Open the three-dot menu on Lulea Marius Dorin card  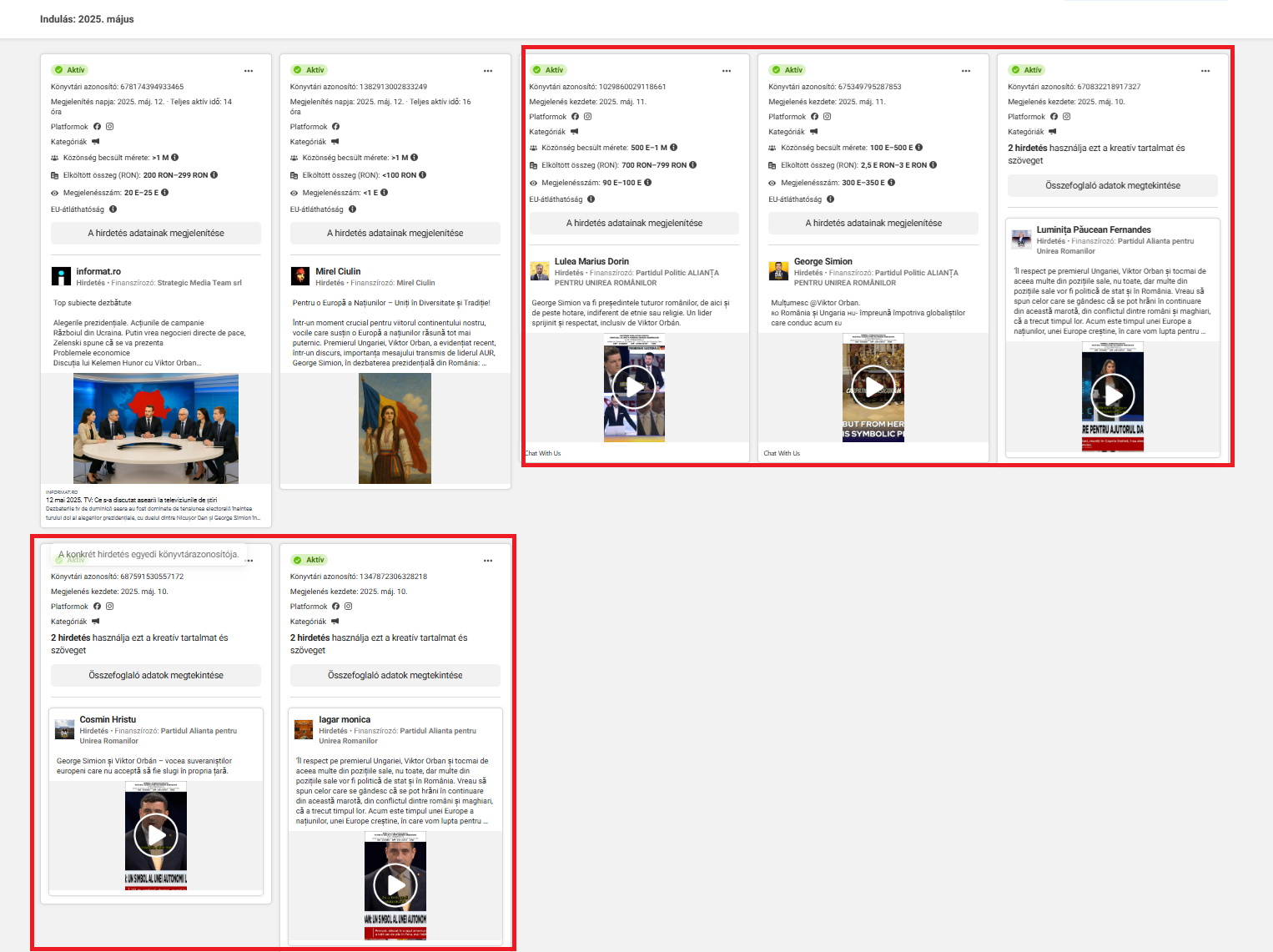[727, 71]
